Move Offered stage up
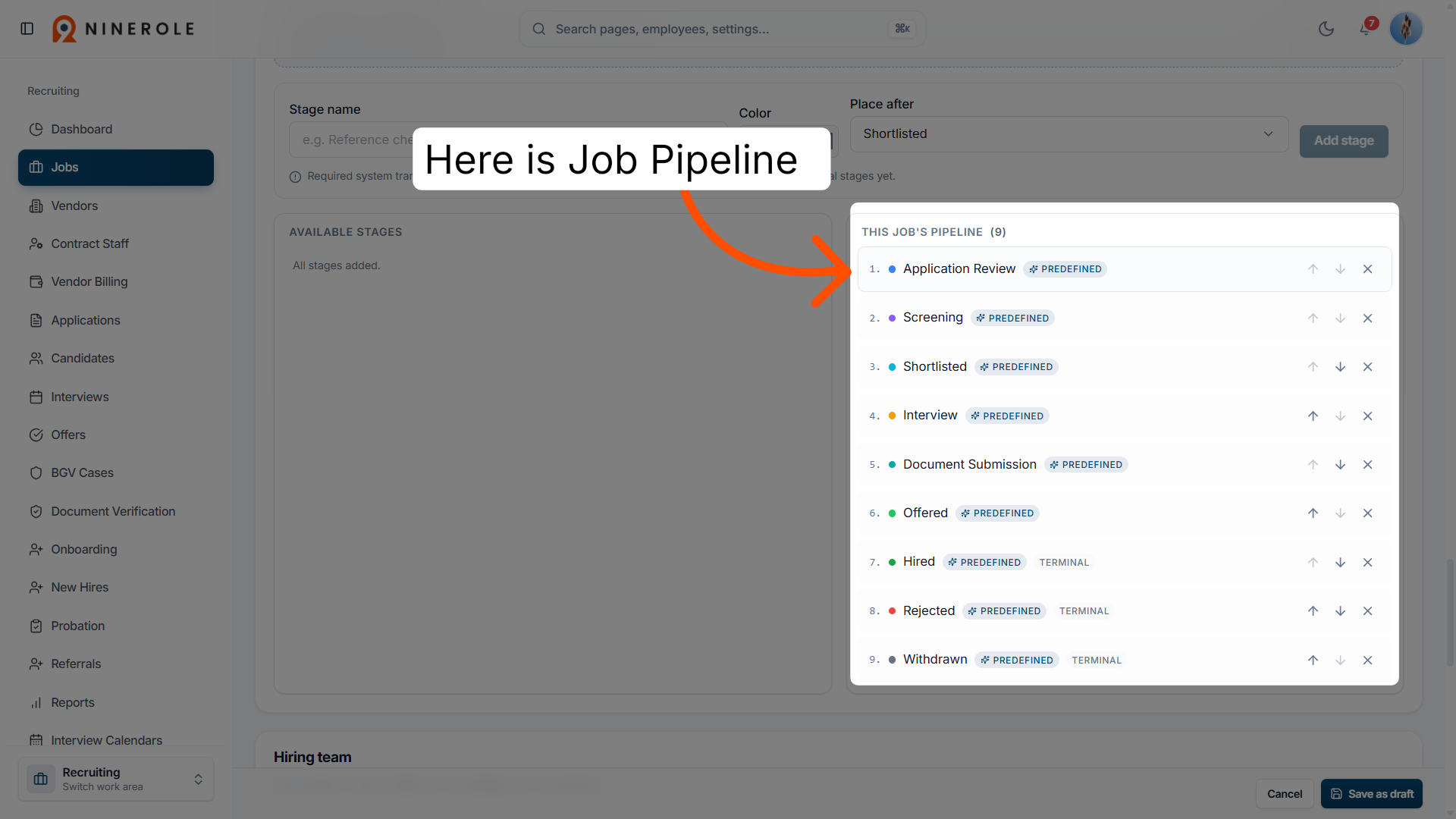This screenshot has height=819, width=1456. (x=1313, y=513)
